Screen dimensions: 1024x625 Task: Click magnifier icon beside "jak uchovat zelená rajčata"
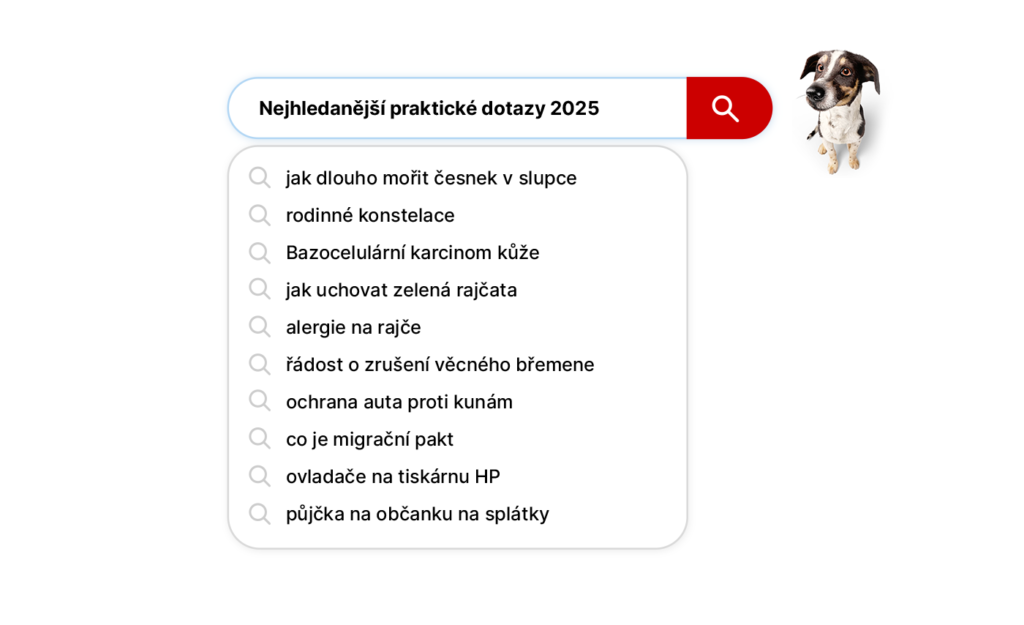pyautogui.click(x=260, y=290)
